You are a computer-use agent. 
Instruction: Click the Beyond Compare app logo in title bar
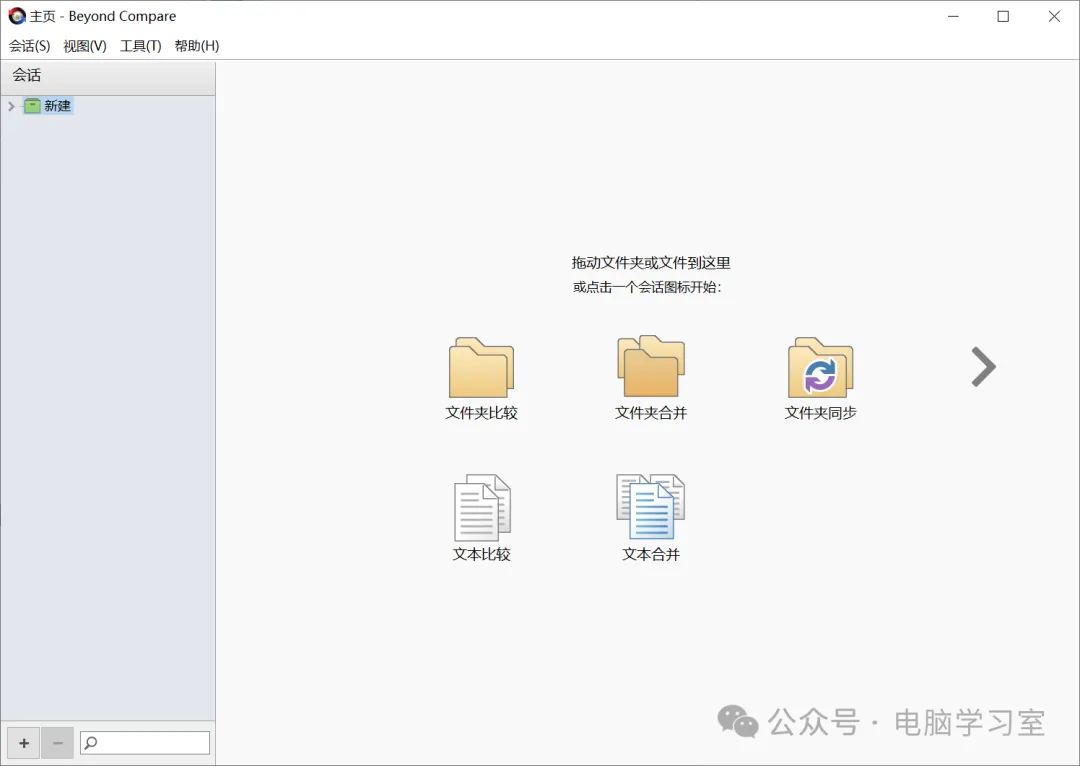(x=17, y=16)
